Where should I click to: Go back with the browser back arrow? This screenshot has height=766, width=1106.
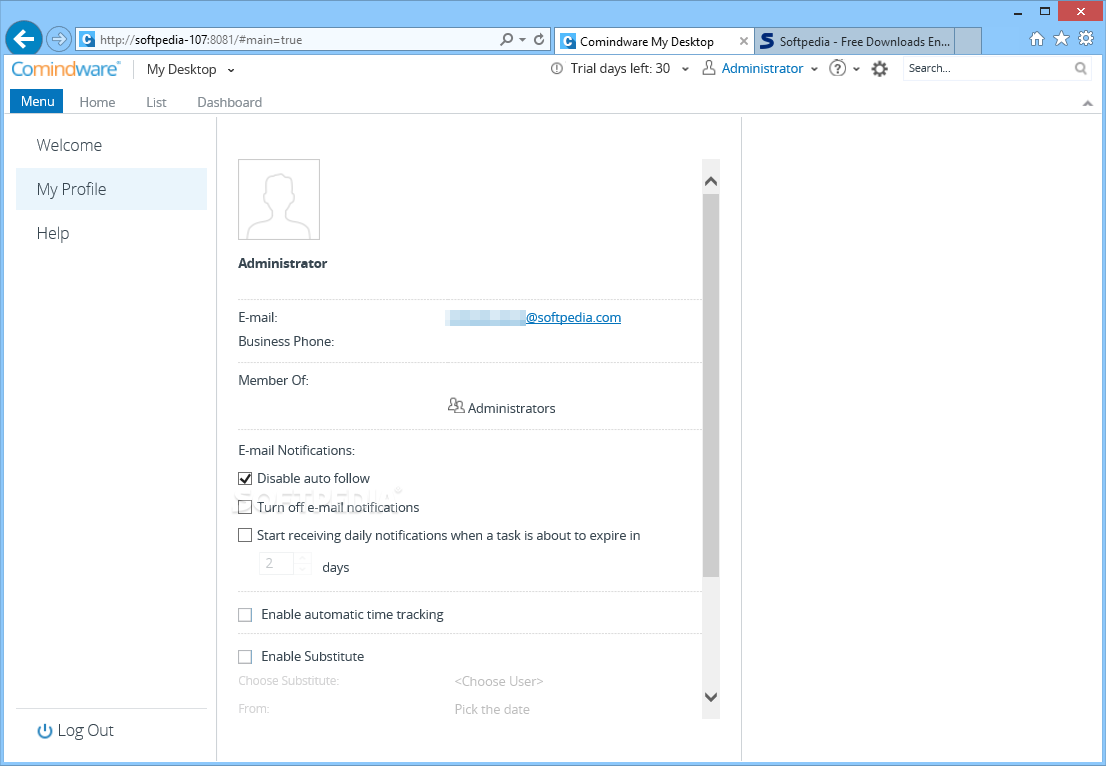(x=24, y=39)
